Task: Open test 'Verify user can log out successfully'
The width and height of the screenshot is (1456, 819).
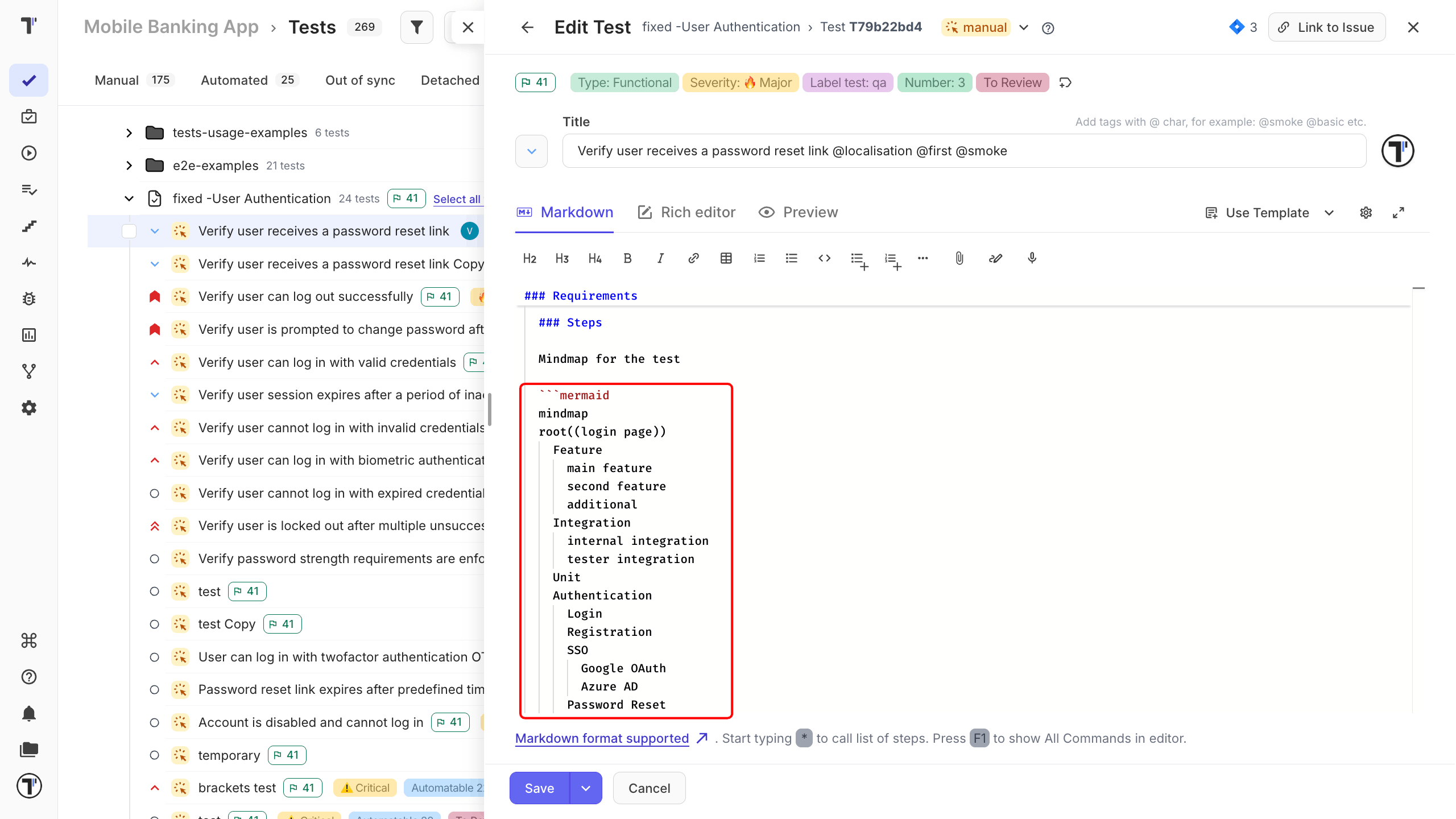Action: [x=305, y=297]
